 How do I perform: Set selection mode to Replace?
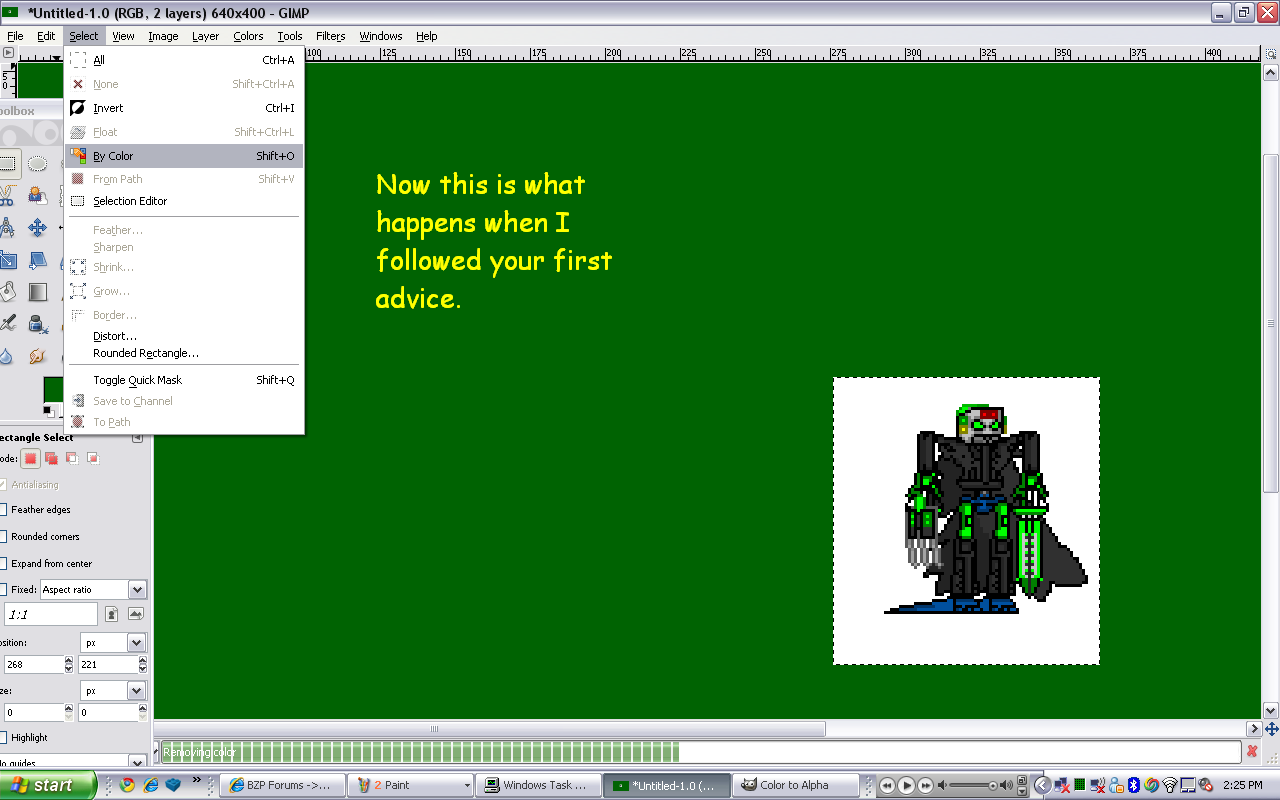pos(31,458)
